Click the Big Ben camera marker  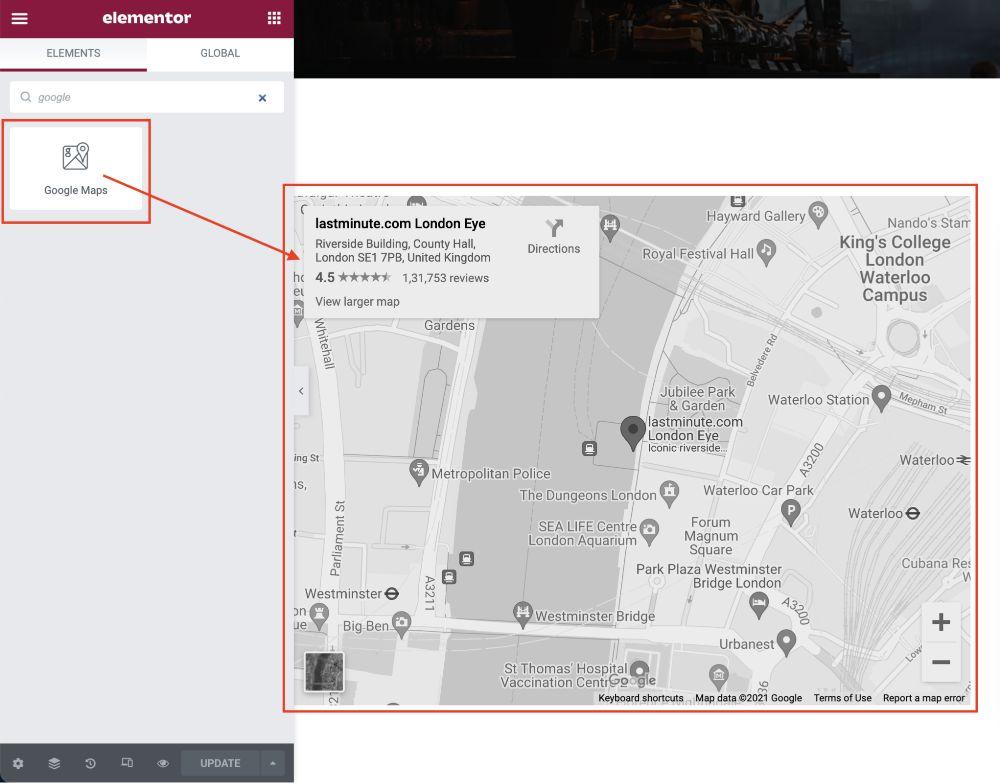[x=401, y=624]
